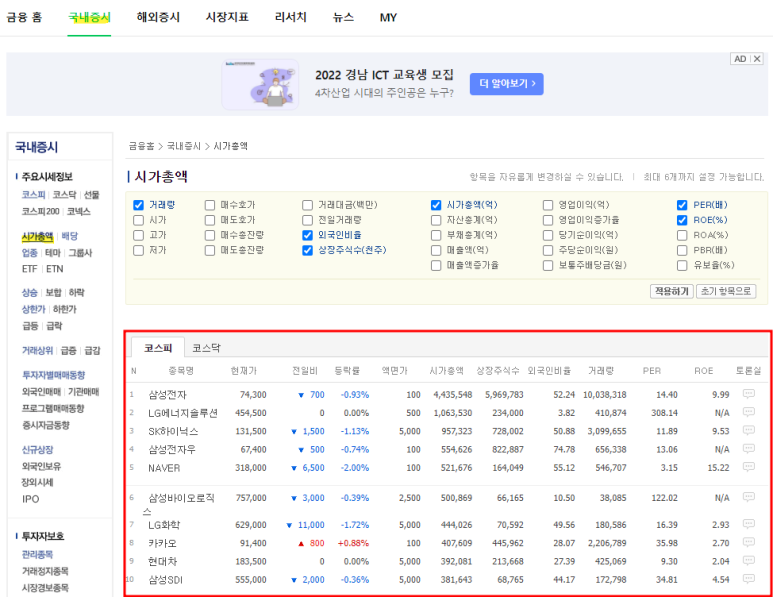Image resolution: width=773 pixels, height=597 pixels.
Task: Check the 매수호가 checkbox
Action: (x=210, y=205)
